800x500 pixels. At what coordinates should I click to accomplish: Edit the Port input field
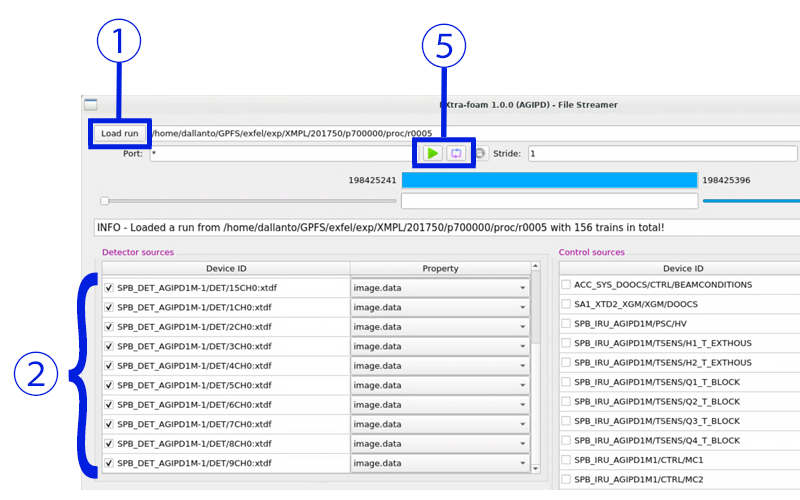(x=283, y=154)
